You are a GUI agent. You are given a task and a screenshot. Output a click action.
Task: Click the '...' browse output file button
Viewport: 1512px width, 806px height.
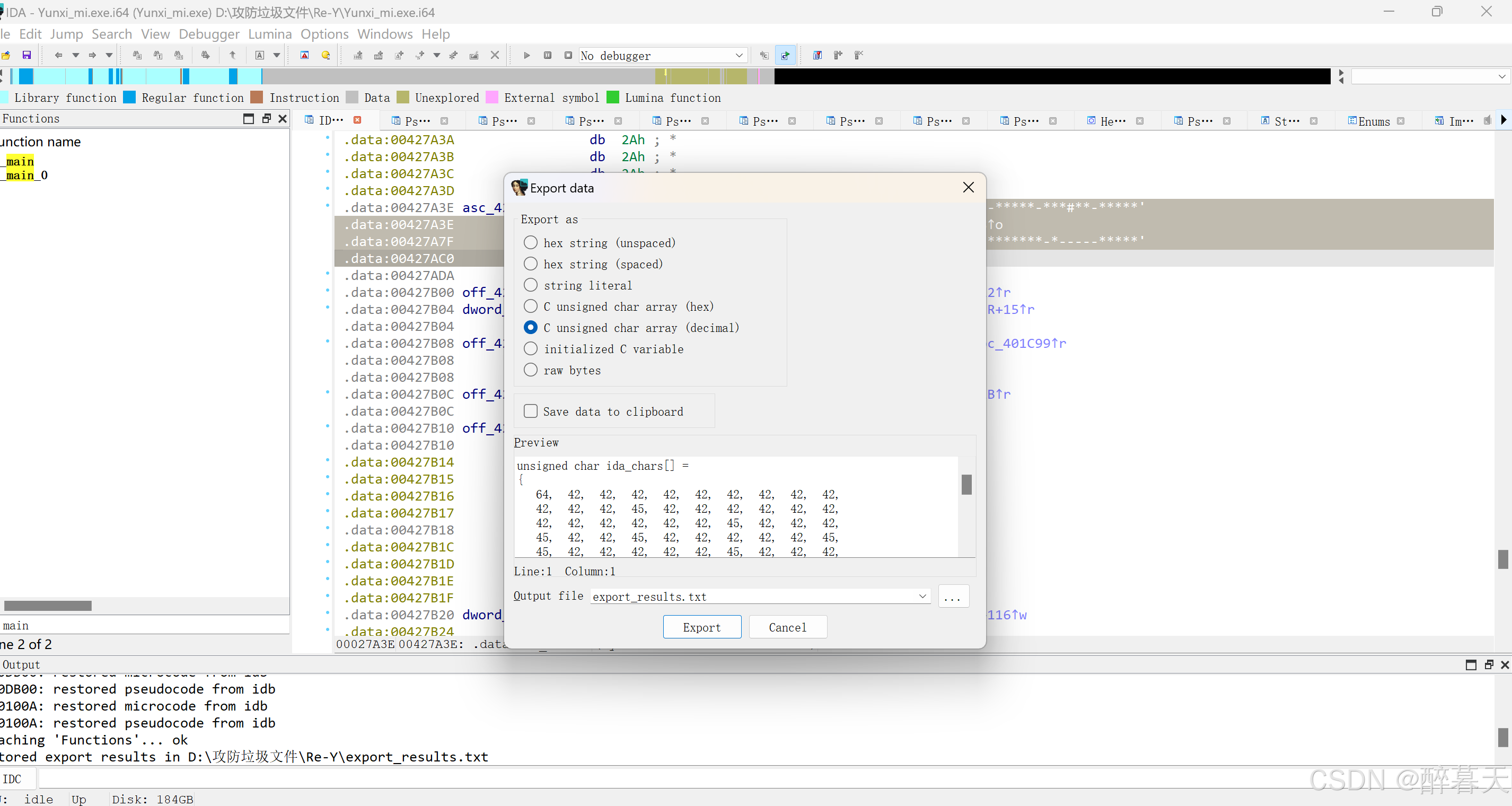pos(952,597)
